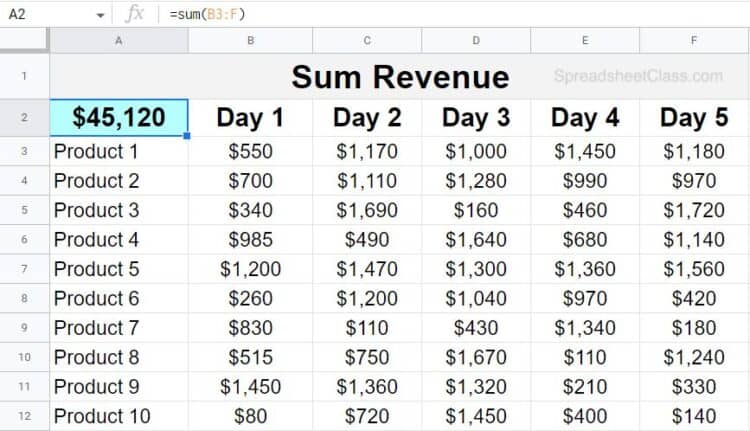750x431 pixels.
Task: Select the $45,120 total cell
Action: click(119, 118)
